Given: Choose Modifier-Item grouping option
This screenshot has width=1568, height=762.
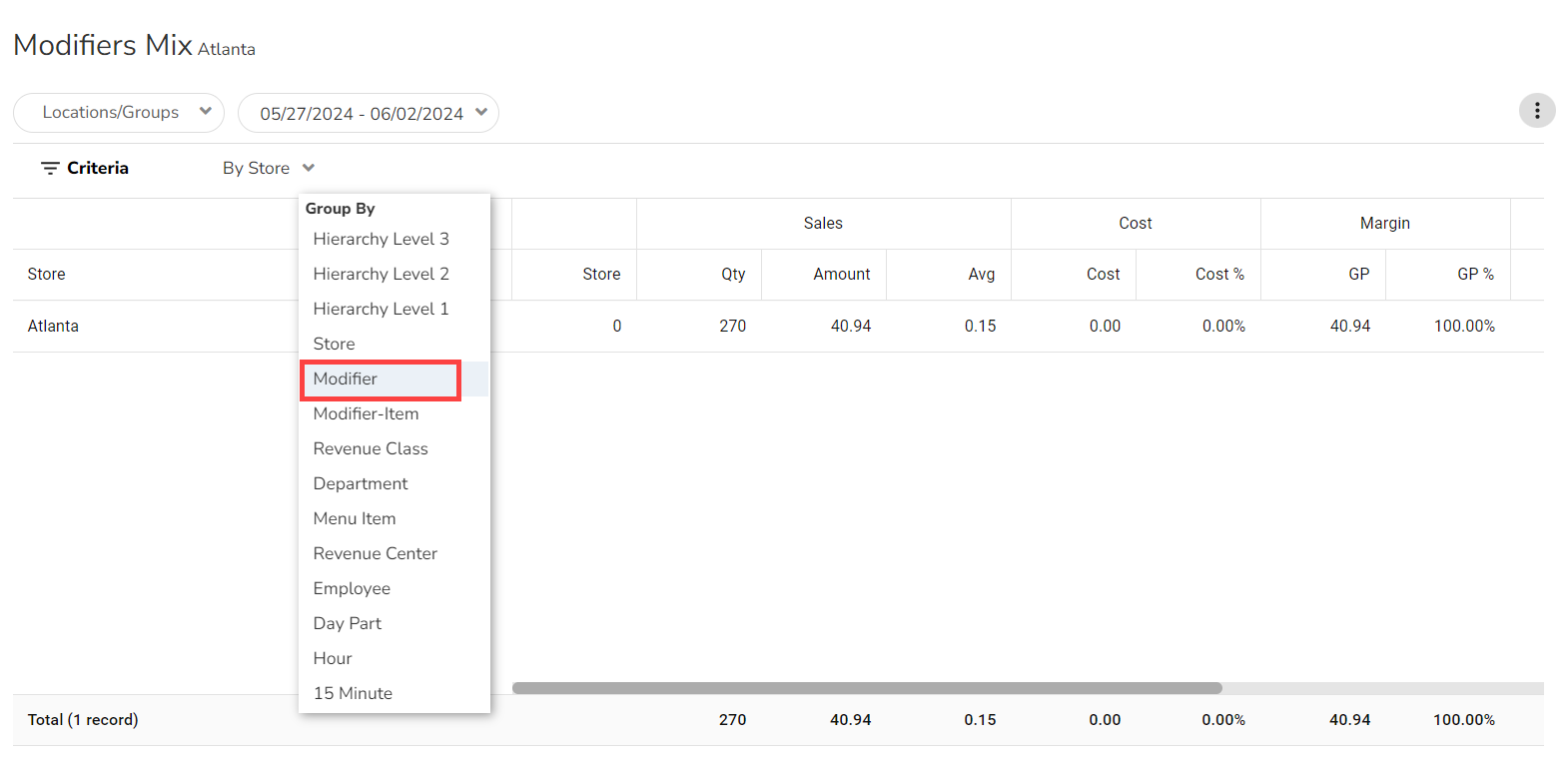Looking at the screenshot, I should point(366,413).
